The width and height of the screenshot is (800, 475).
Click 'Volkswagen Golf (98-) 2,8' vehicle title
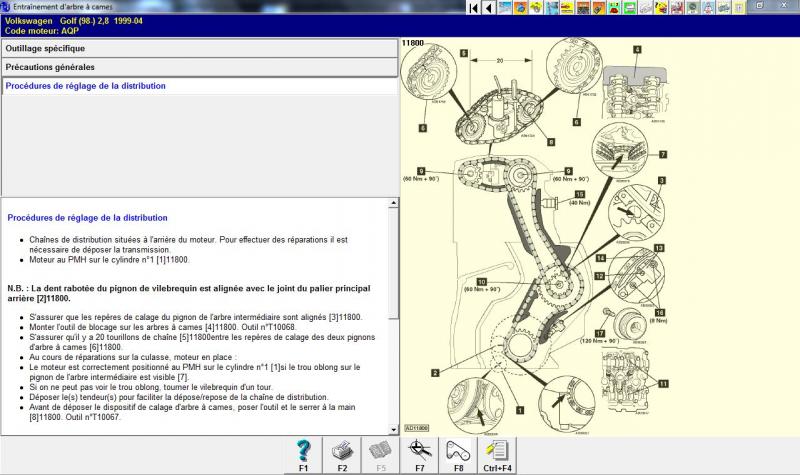coord(73,21)
